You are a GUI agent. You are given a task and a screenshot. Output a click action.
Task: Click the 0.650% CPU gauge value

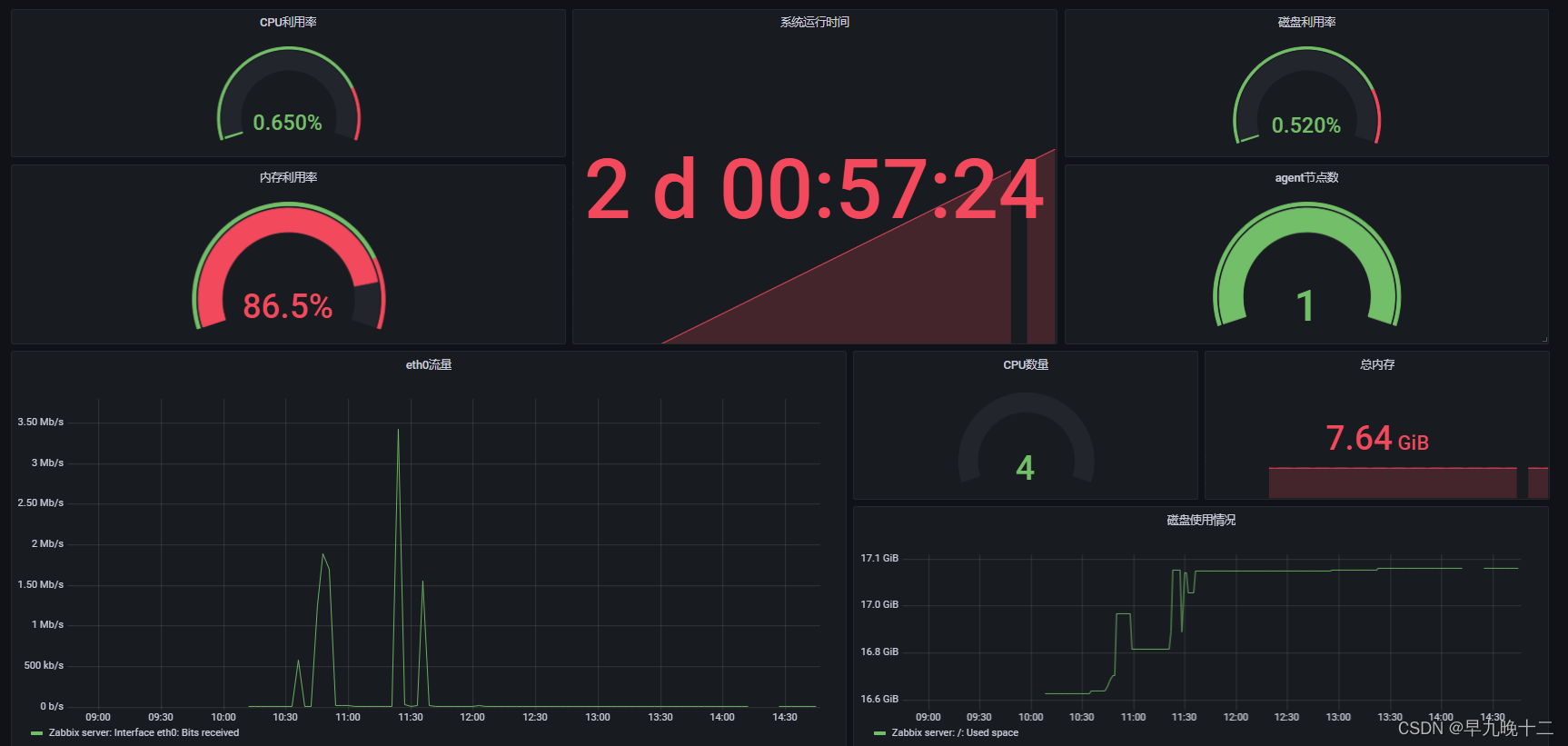(x=287, y=123)
